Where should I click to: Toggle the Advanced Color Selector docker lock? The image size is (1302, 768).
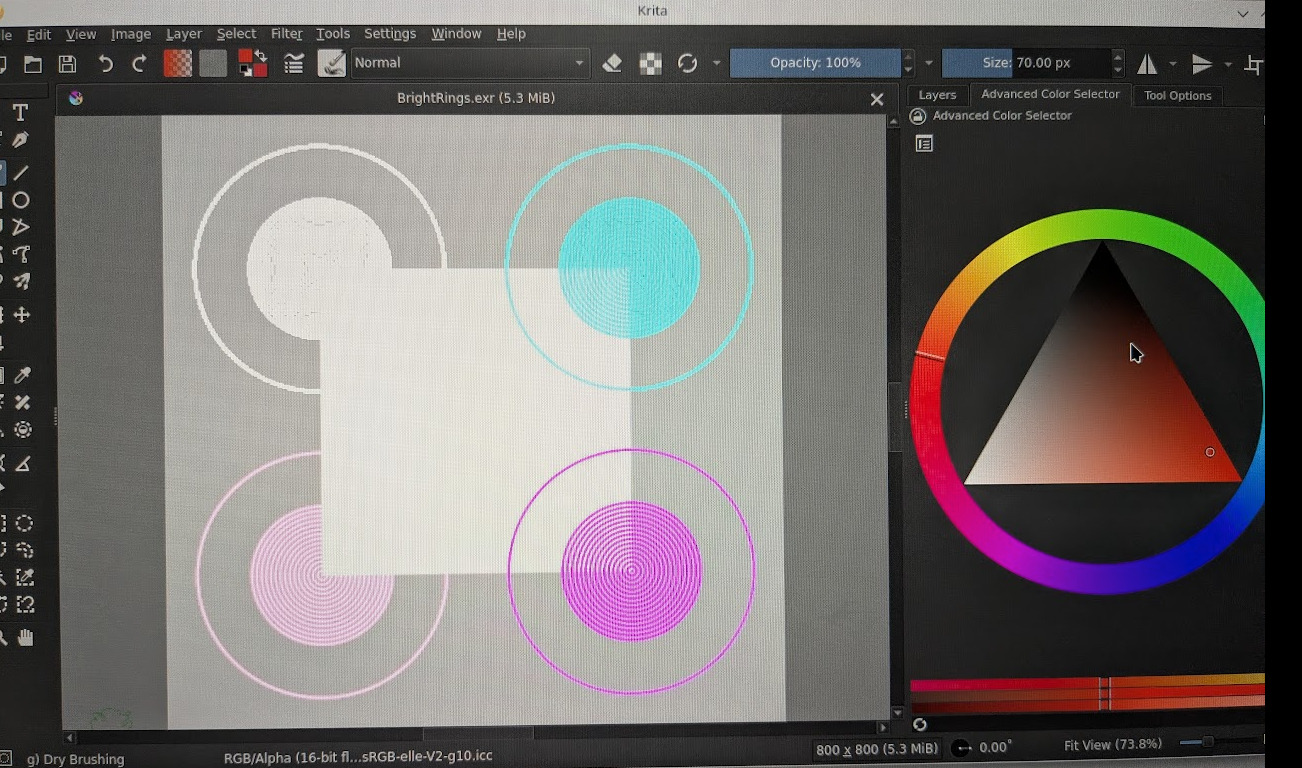click(x=918, y=116)
